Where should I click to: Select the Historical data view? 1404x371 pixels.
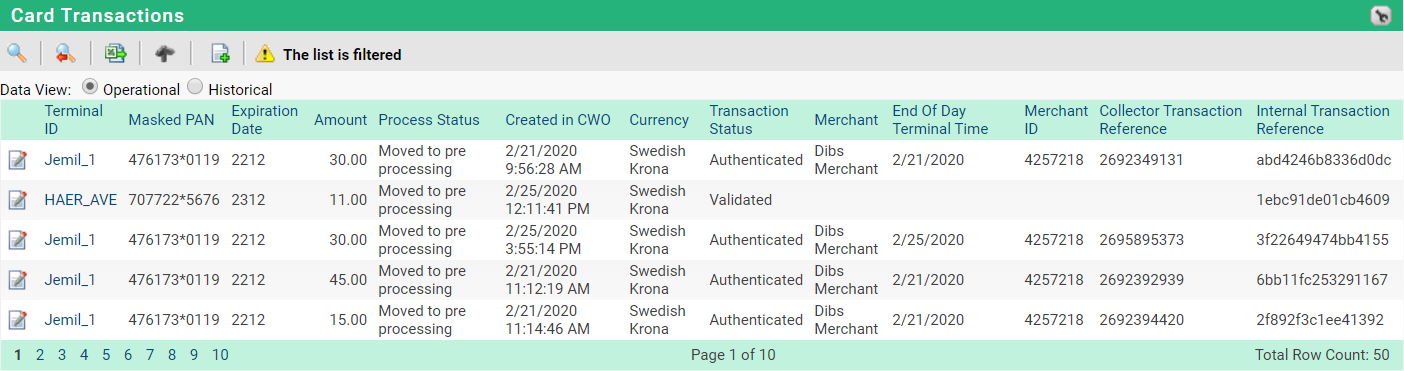tap(195, 87)
